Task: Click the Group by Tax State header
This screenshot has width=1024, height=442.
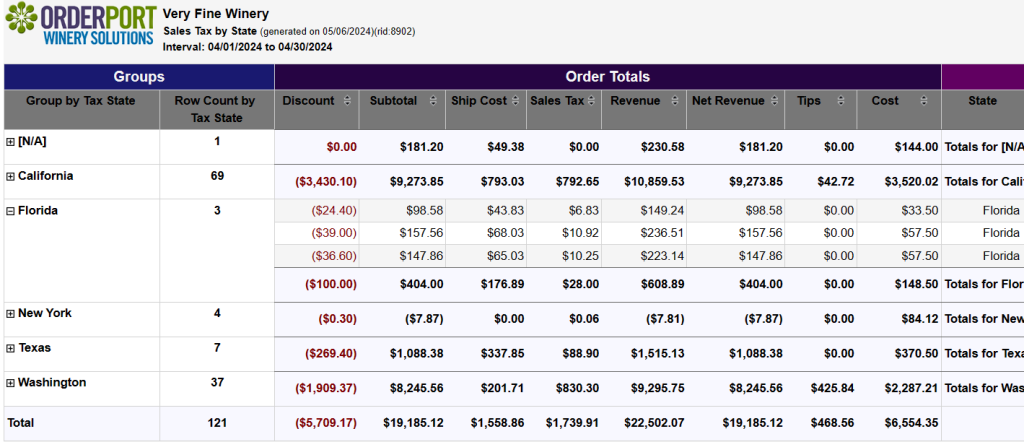Action: [x=81, y=100]
